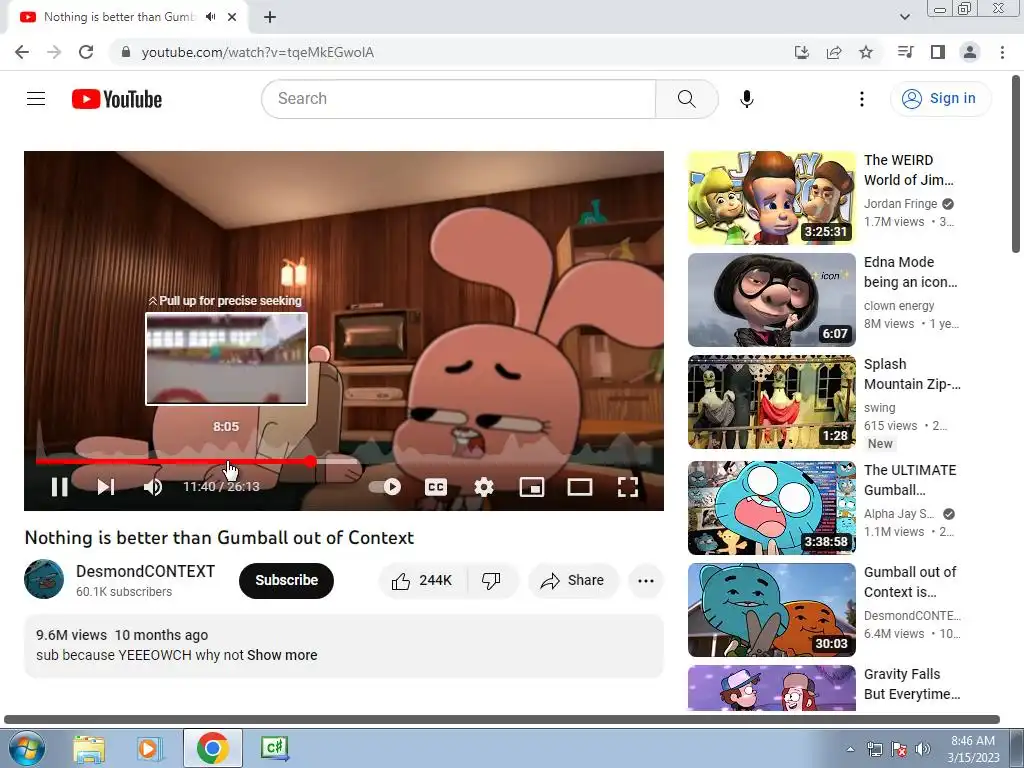This screenshot has width=1024, height=768.
Task: Enable miniplayer mode
Action: [x=532, y=487]
